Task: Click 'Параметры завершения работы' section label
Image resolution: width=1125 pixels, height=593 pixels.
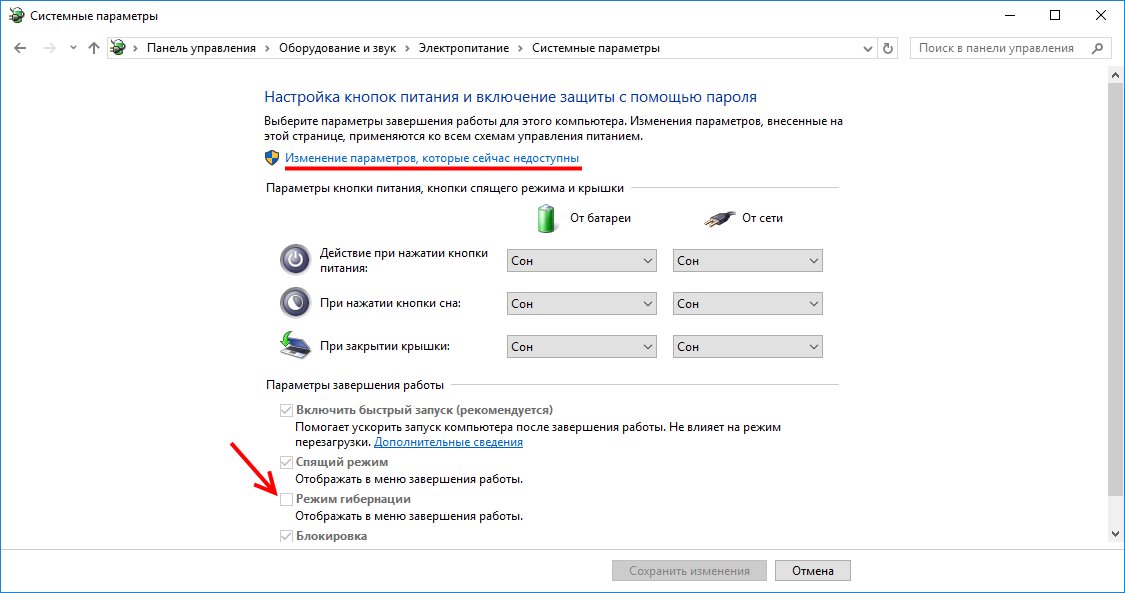Action: (355, 385)
